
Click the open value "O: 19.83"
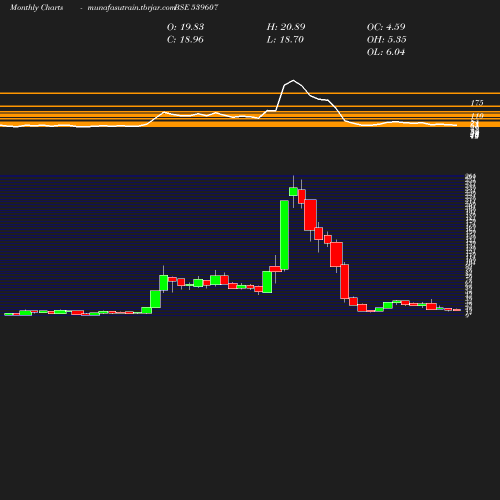(x=185, y=27)
